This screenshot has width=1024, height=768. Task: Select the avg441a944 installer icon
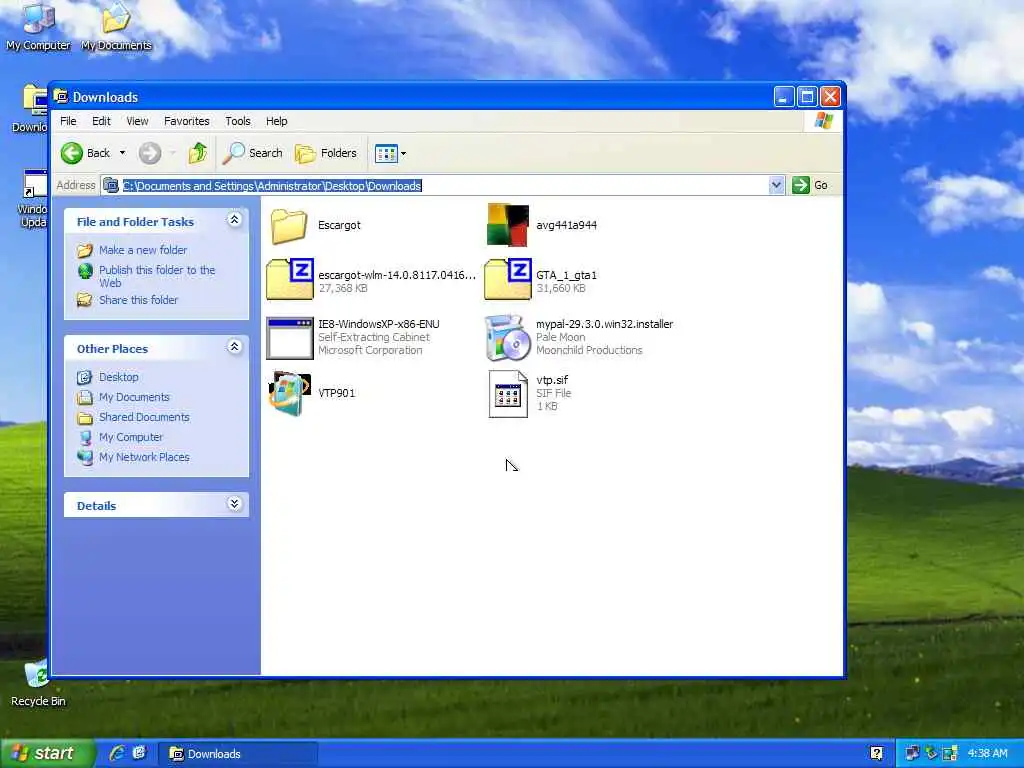507,225
